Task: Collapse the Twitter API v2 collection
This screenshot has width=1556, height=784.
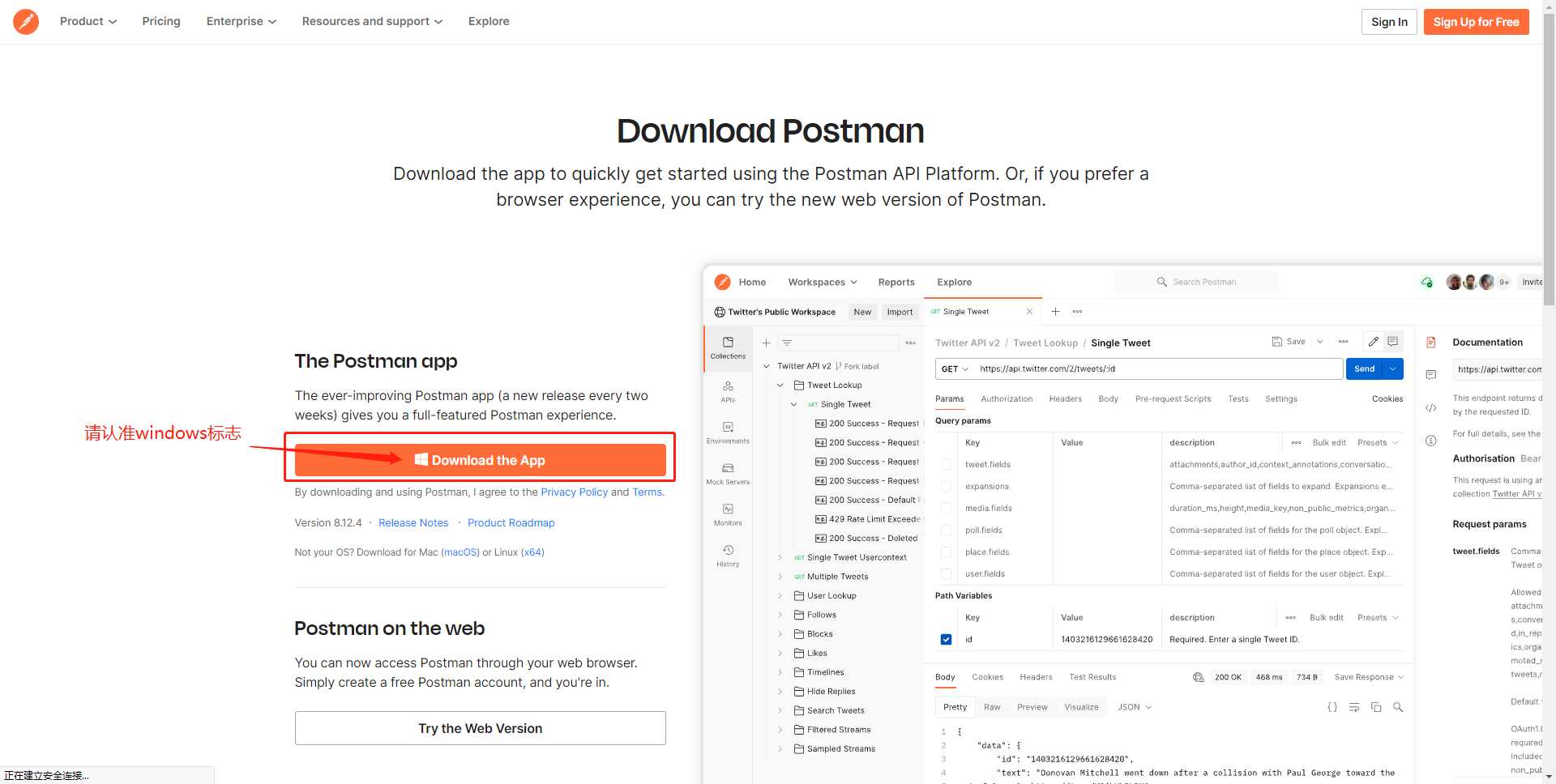Action: [x=766, y=366]
